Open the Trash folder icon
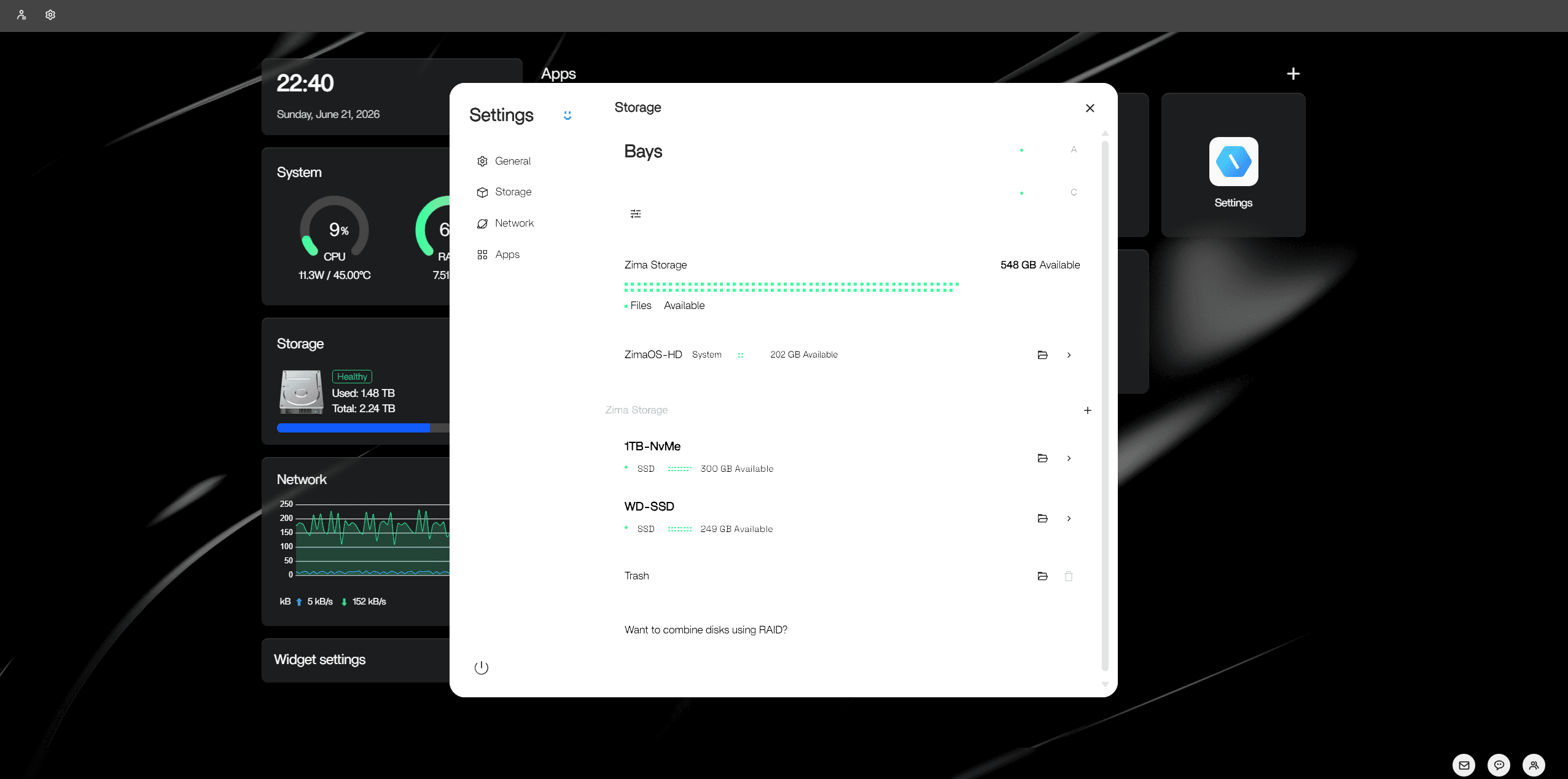 tap(1042, 576)
